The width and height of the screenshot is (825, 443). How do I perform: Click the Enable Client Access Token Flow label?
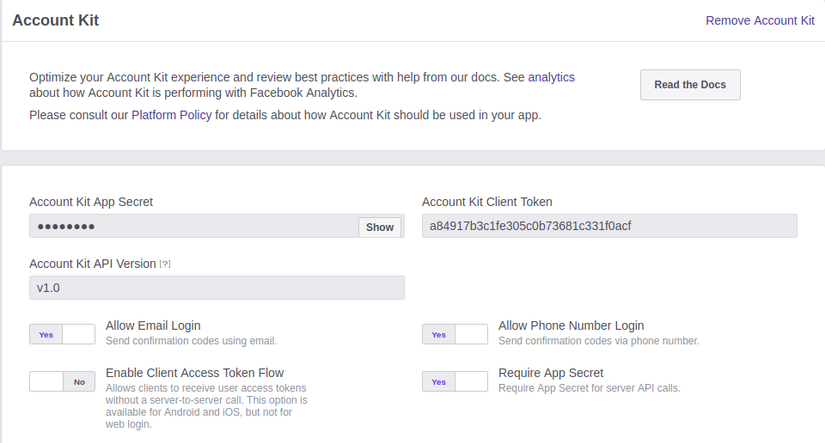coord(195,373)
